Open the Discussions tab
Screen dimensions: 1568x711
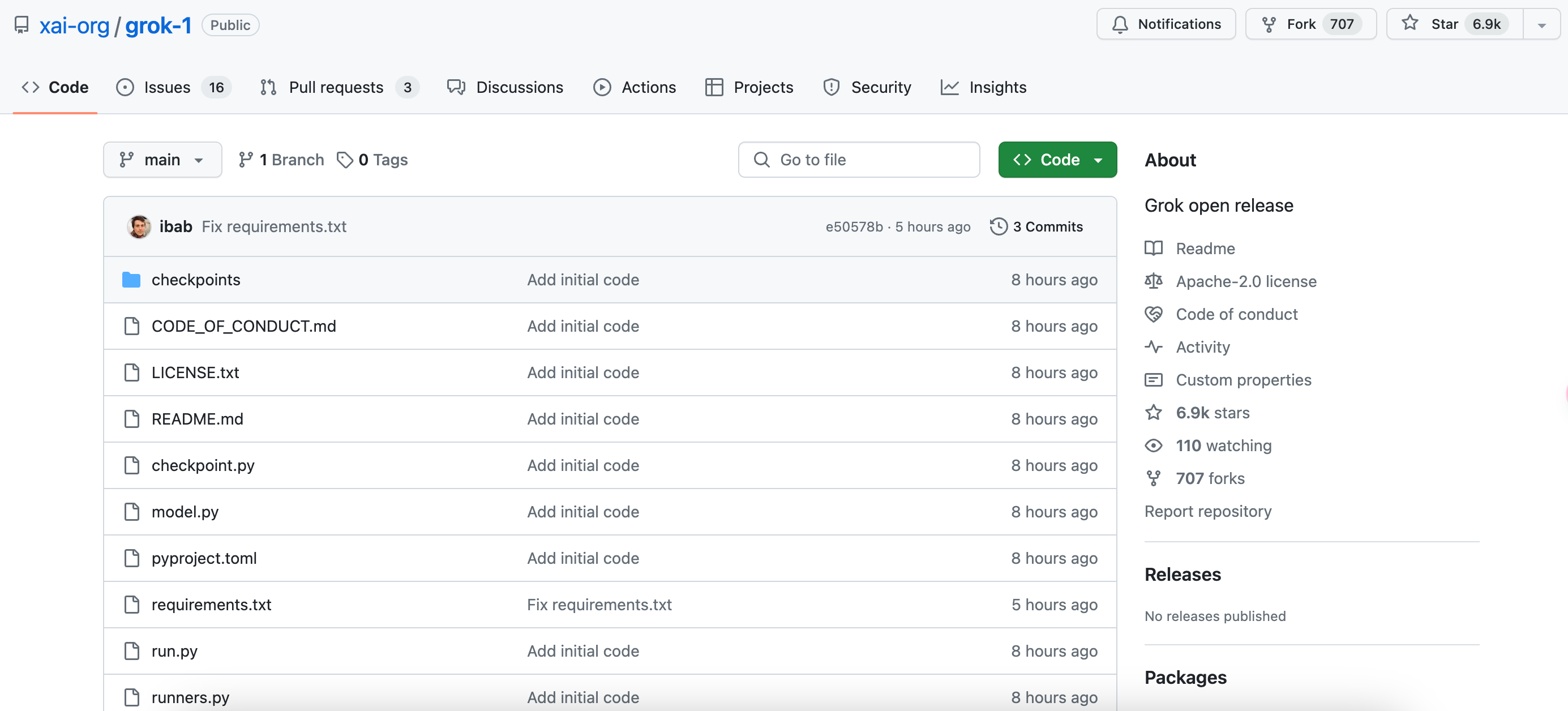[505, 87]
